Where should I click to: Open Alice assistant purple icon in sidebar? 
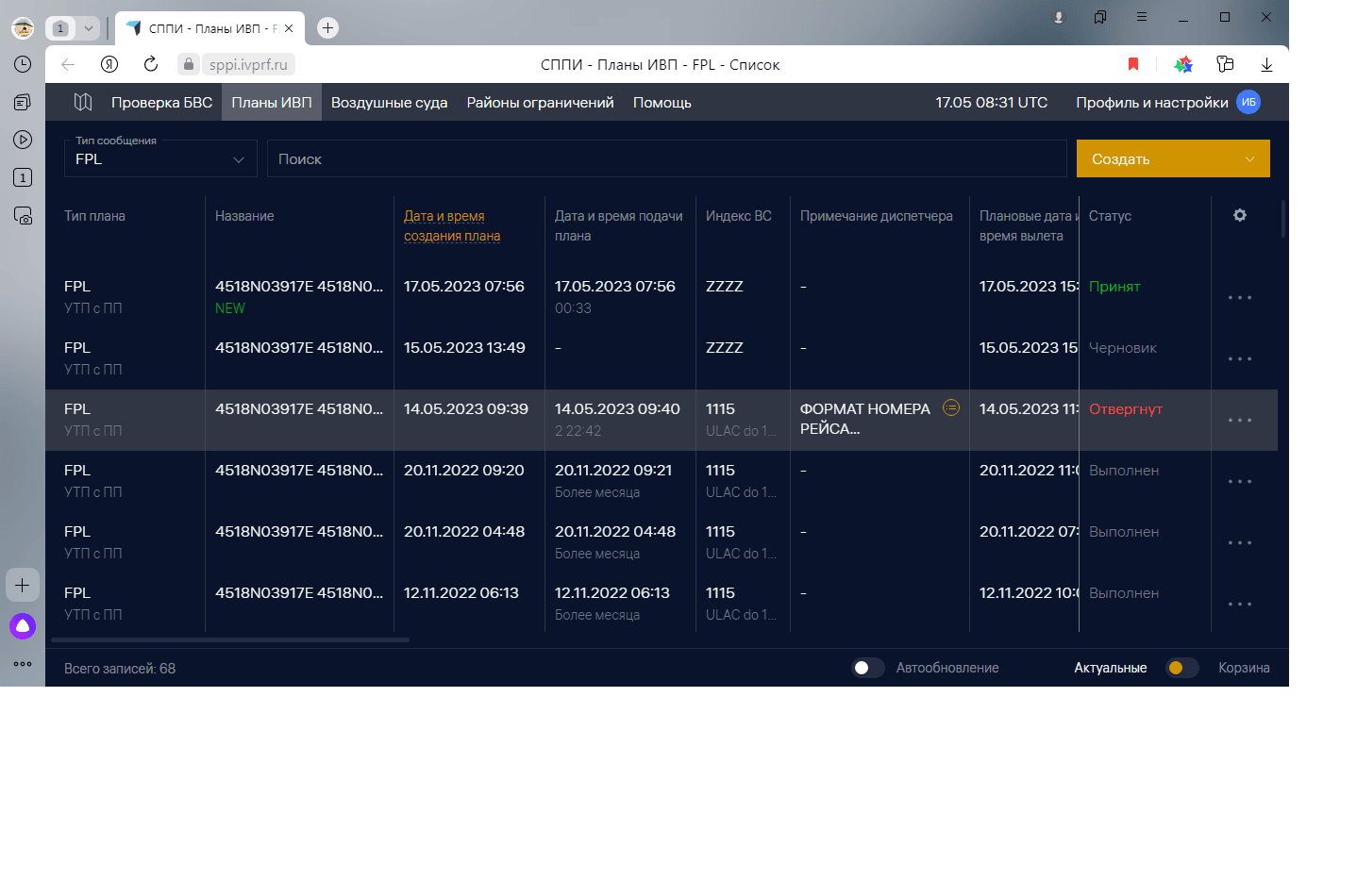click(23, 626)
